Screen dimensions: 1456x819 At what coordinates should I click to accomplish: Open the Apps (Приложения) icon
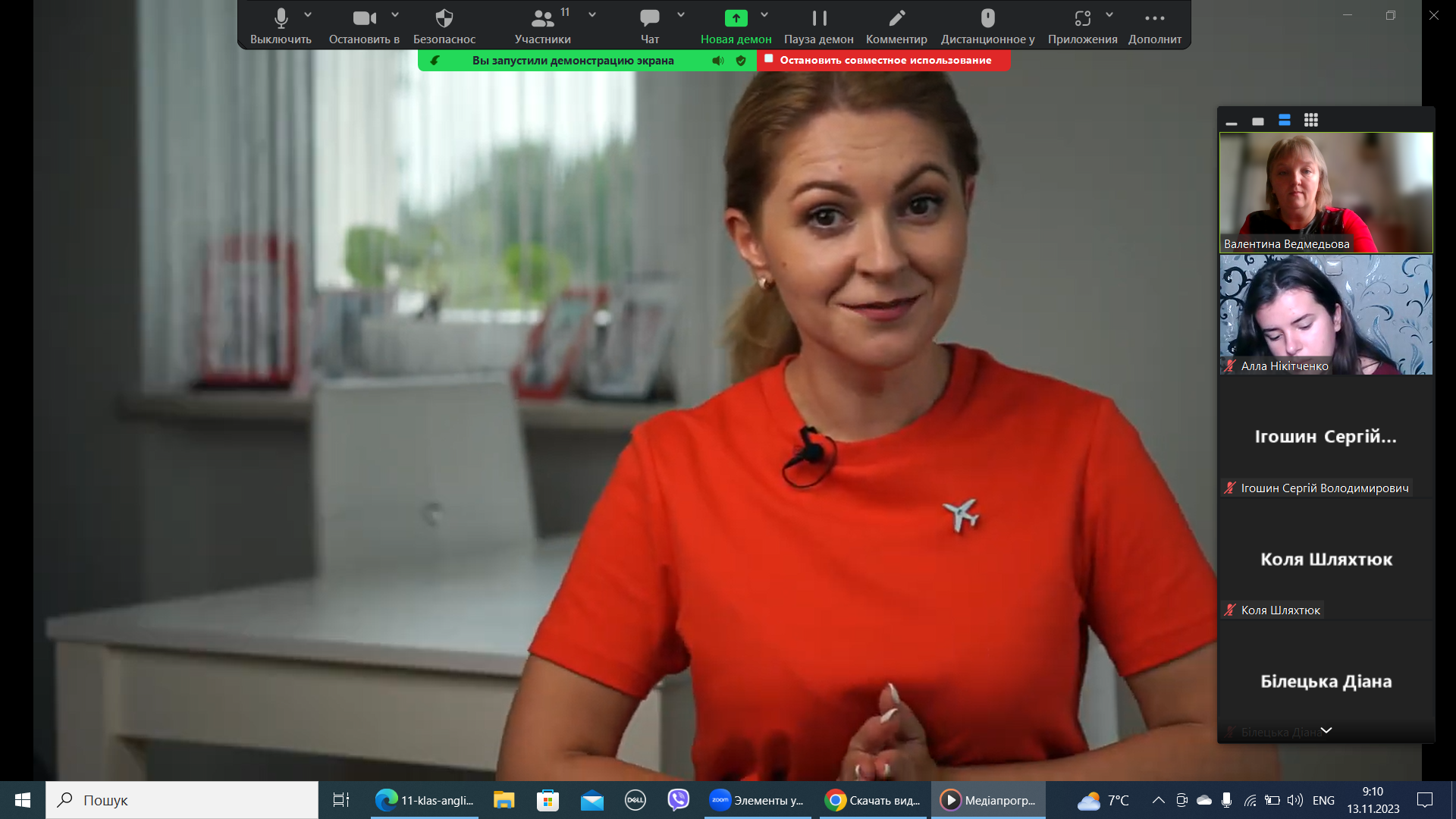pos(1082,18)
